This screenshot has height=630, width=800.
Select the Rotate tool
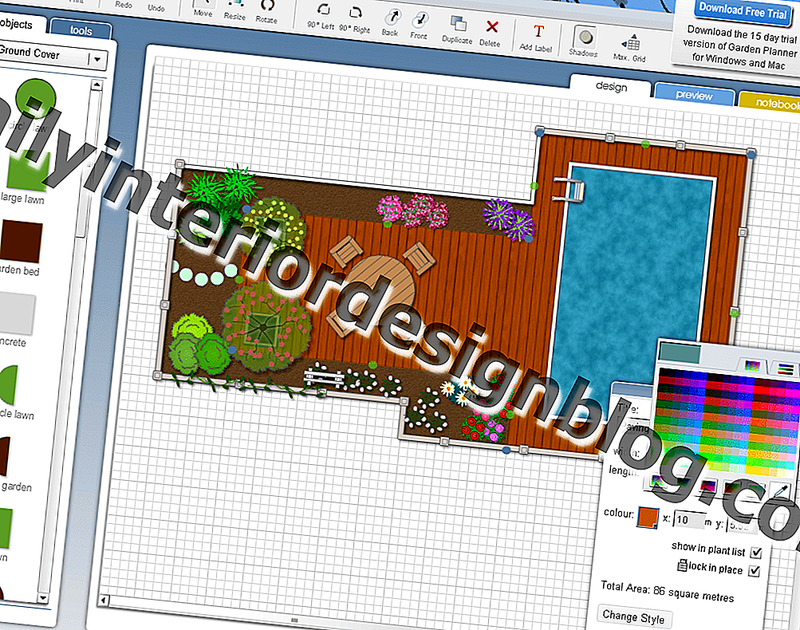266,12
